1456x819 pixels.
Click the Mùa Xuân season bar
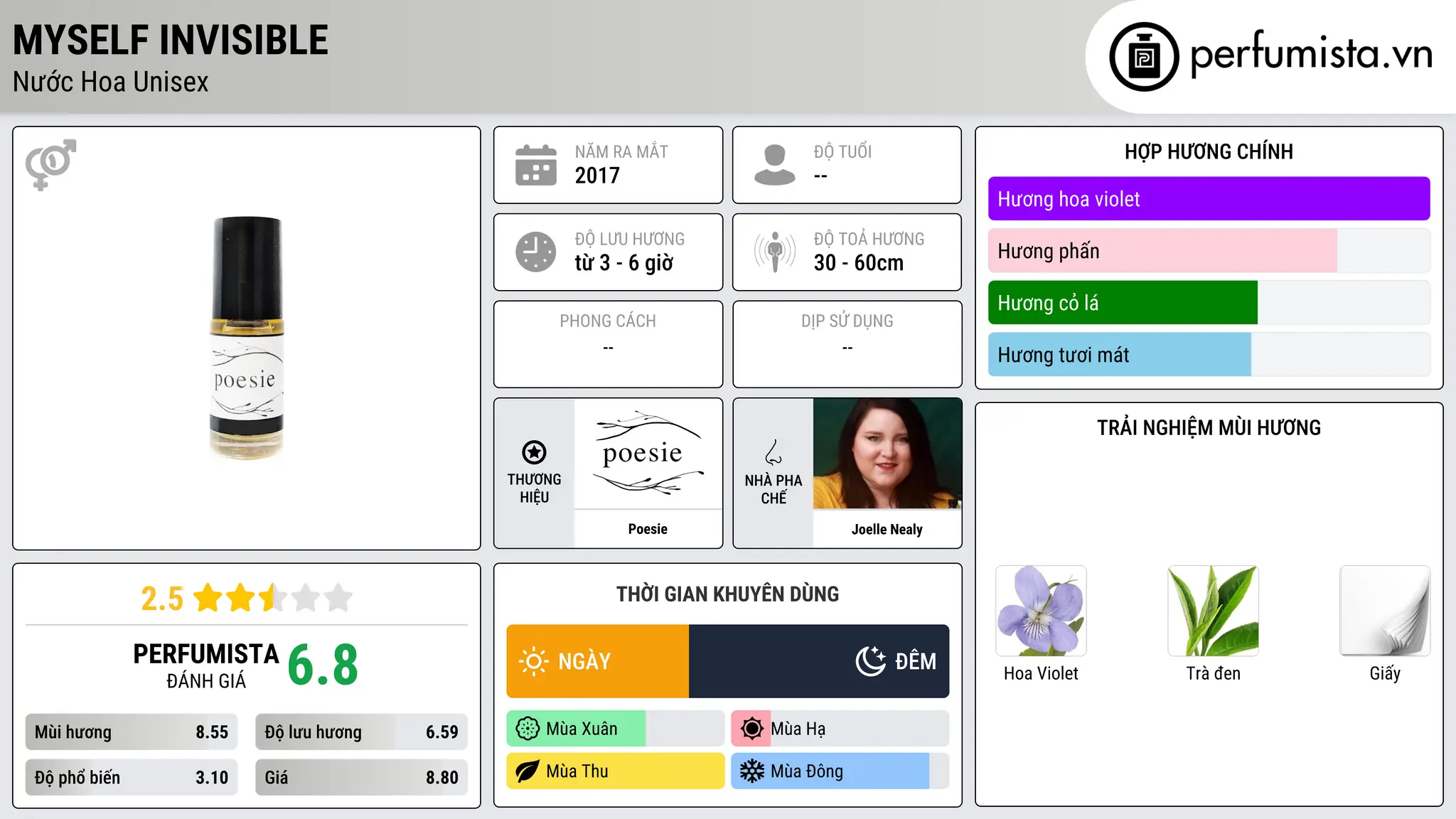(x=615, y=729)
